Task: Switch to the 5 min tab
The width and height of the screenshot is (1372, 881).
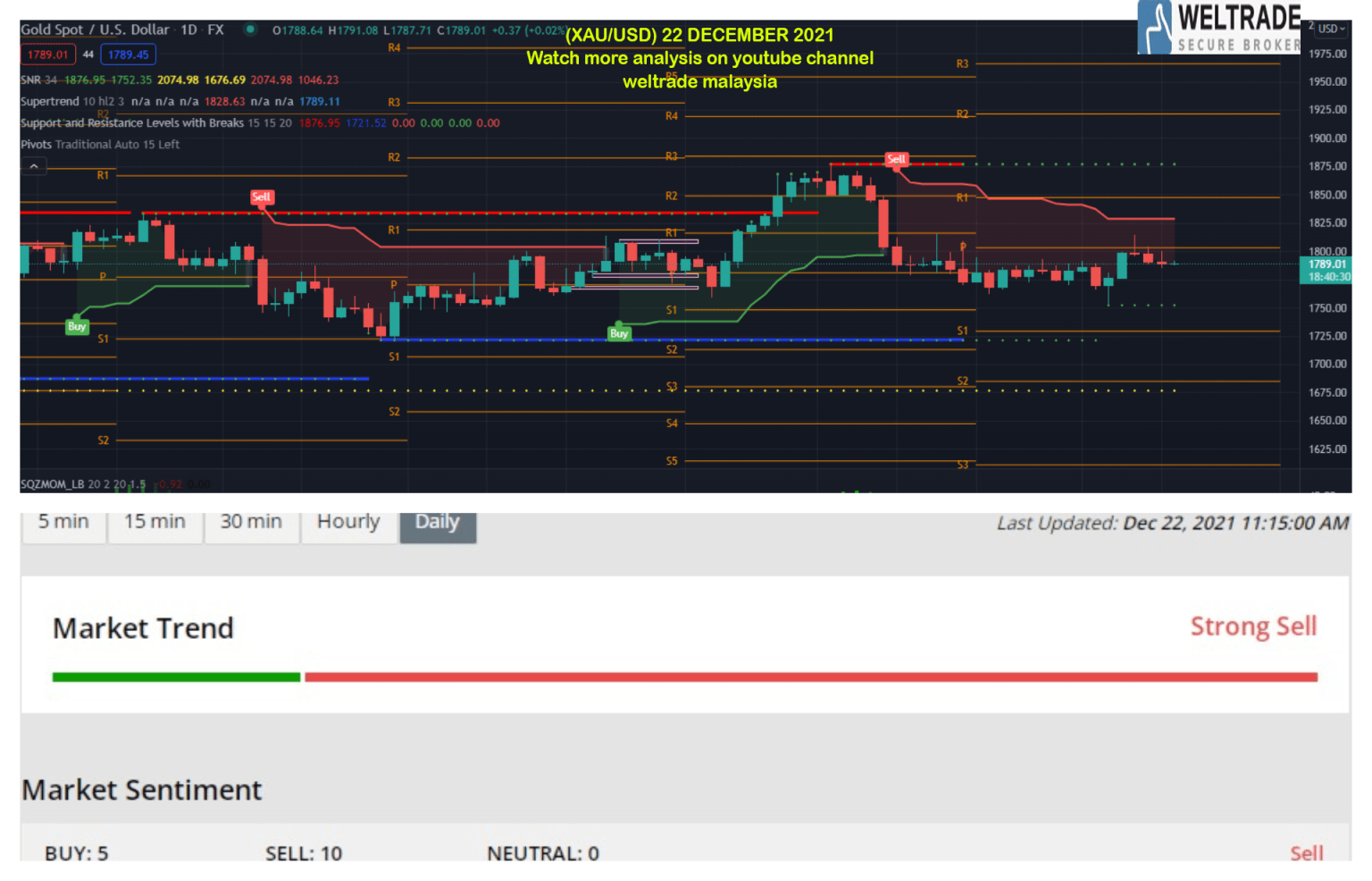Action: pyautogui.click(x=63, y=524)
